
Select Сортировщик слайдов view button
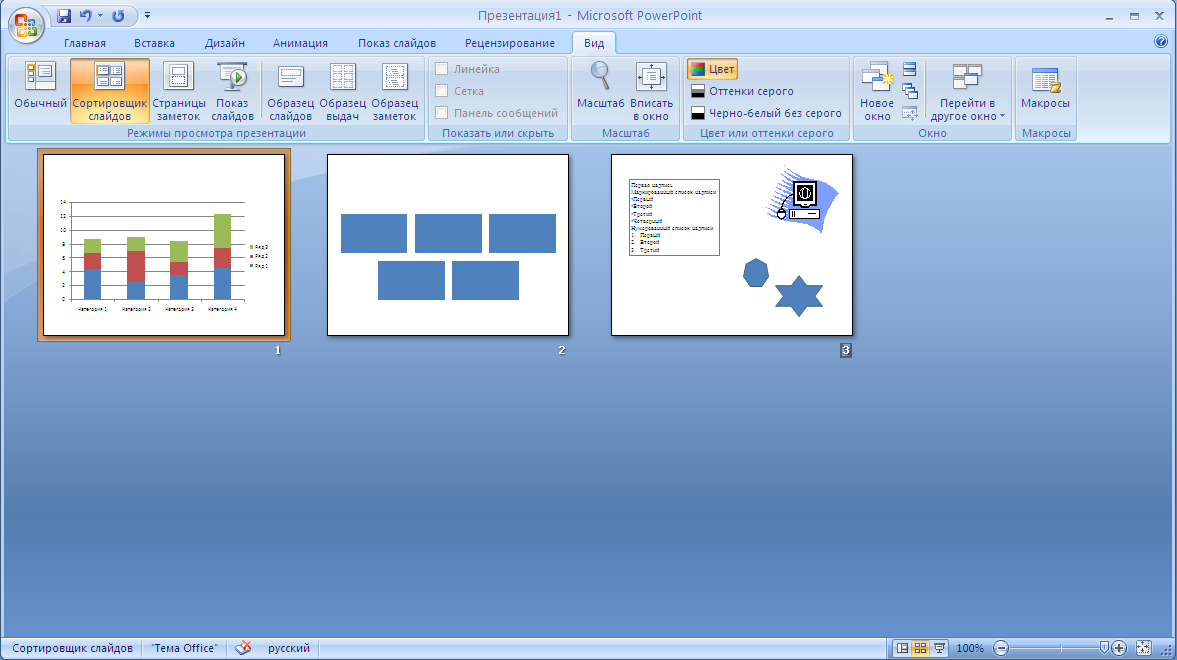(x=110, y=91)
